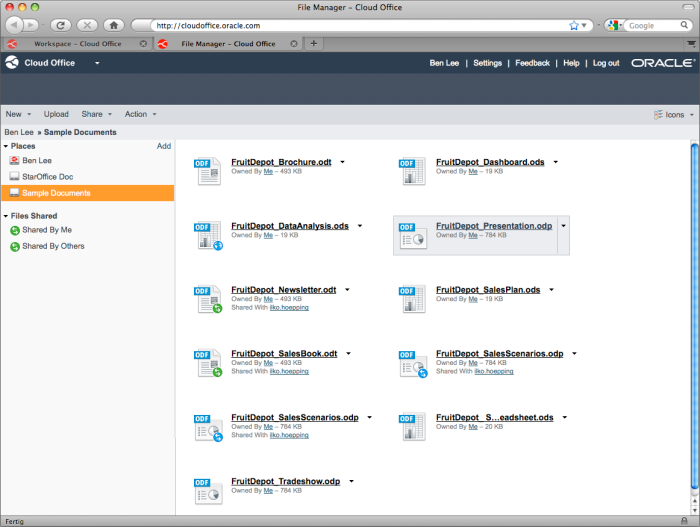Open the FruitDepot_SalesBook.odt file icon
The width and height of the screenshot is (700, 527).
click(208, 363)
